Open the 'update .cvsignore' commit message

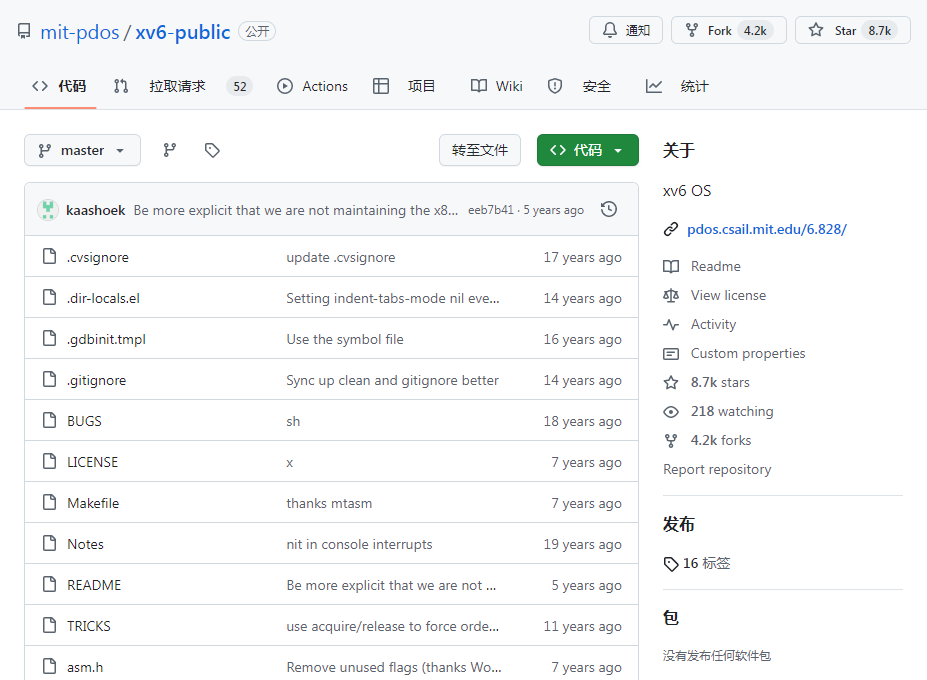(341, 257)
